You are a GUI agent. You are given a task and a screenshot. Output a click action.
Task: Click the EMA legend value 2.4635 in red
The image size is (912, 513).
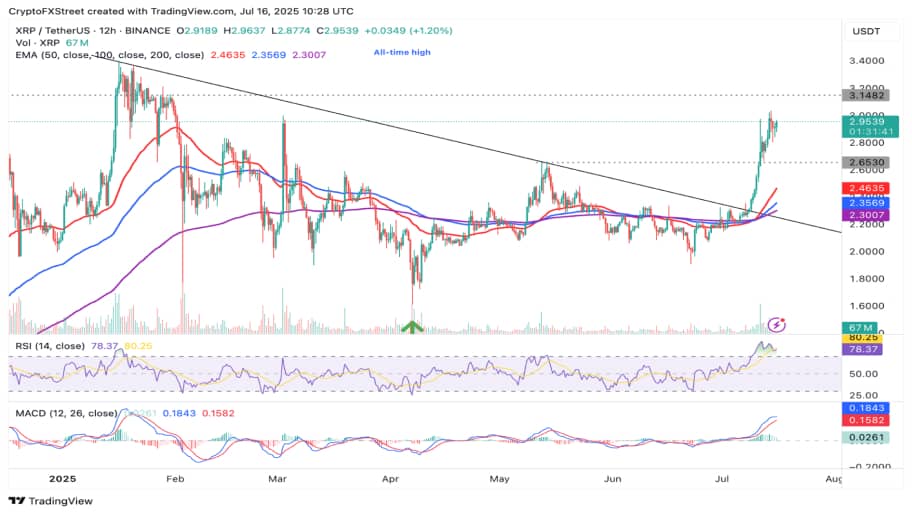(x=227, y=55)
